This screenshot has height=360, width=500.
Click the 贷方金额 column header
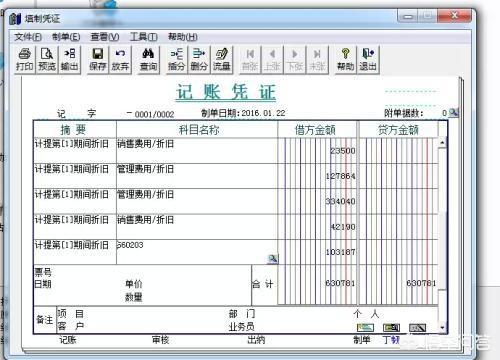click(398, 129)
